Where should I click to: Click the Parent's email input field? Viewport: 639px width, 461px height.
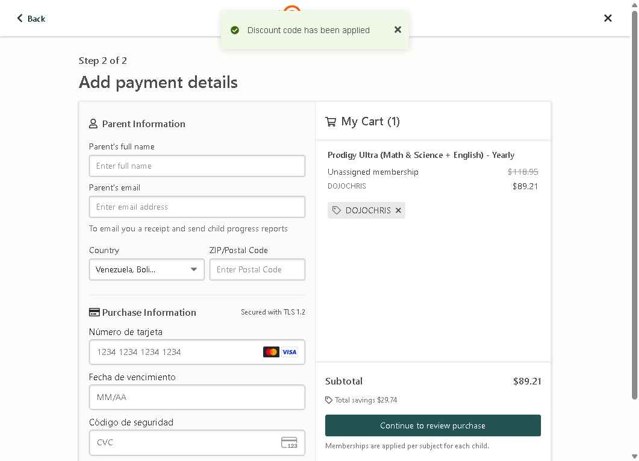[197, 207]
